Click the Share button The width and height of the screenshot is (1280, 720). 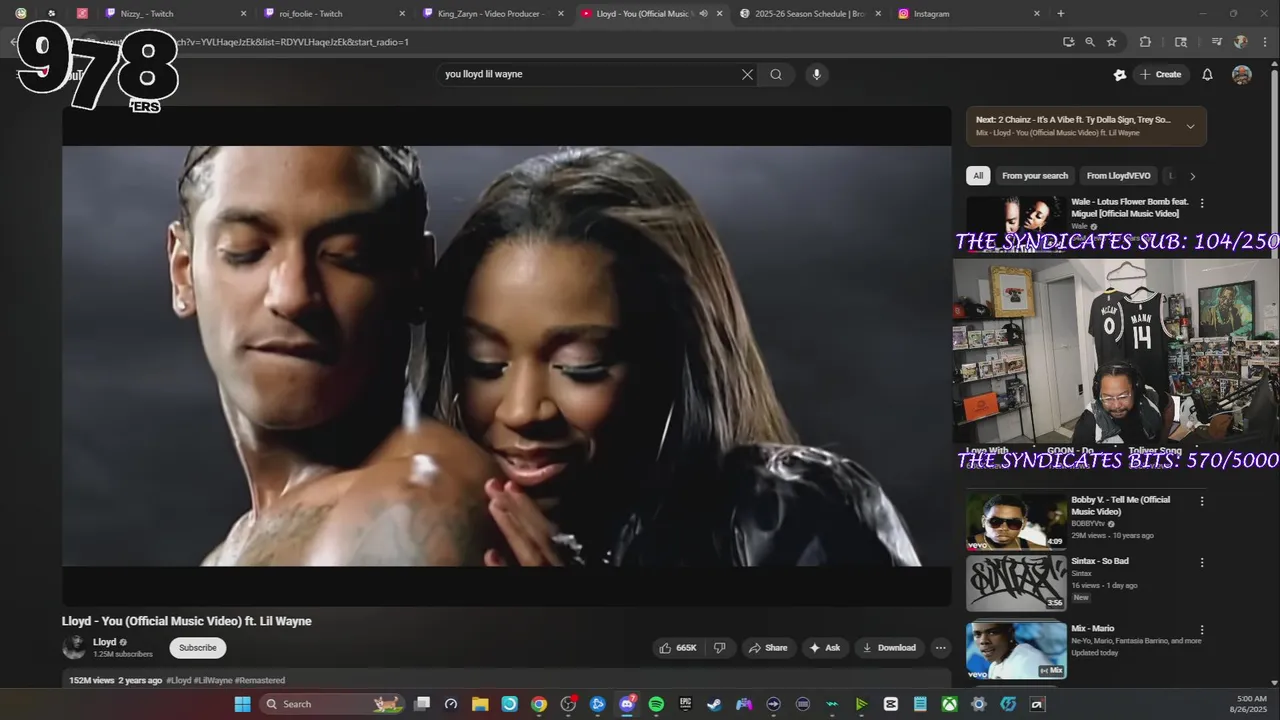tap(768, 648)
